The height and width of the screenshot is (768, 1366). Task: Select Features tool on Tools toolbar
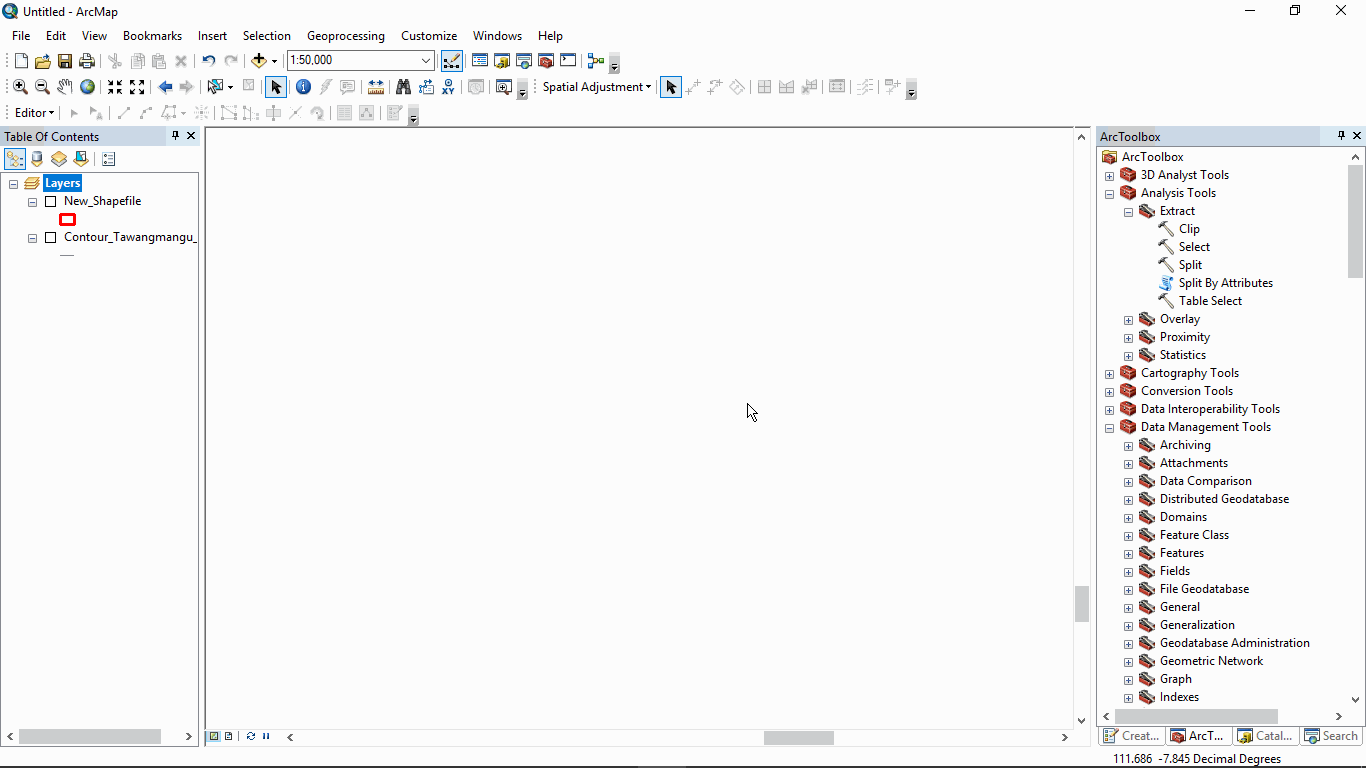[214, 87]
